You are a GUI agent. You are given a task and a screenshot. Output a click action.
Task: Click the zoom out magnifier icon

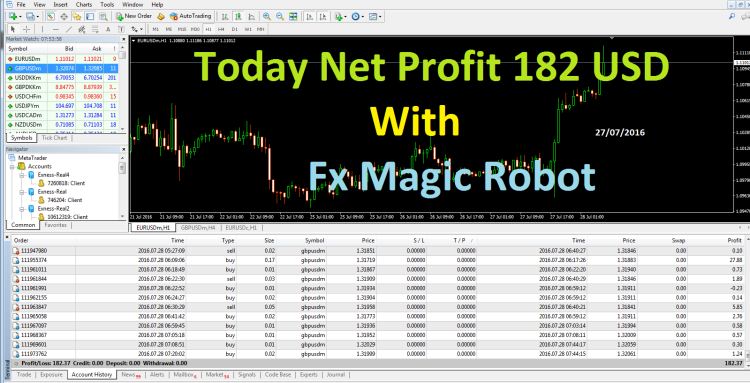pyautogui.click(x=280, y=16)
